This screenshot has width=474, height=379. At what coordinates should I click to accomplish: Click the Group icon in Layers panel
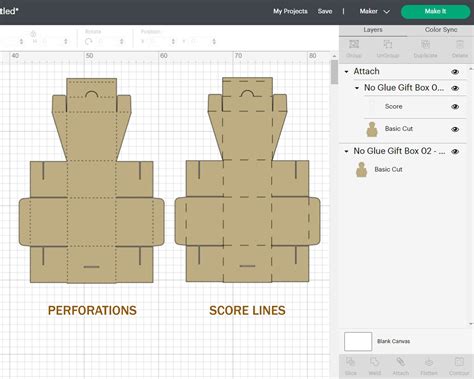coord(354,44)
